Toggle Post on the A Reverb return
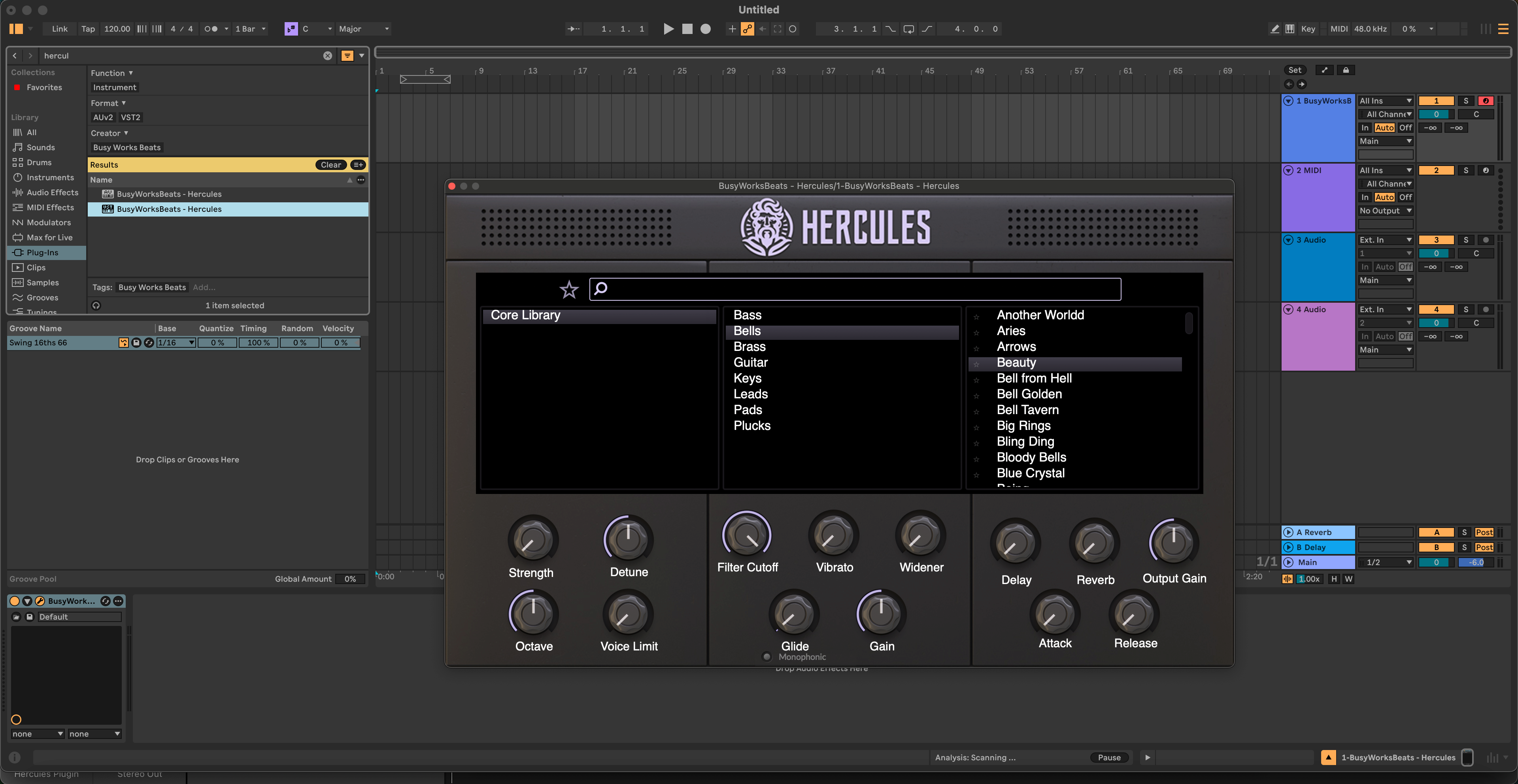 click(x=1484, y=532)
